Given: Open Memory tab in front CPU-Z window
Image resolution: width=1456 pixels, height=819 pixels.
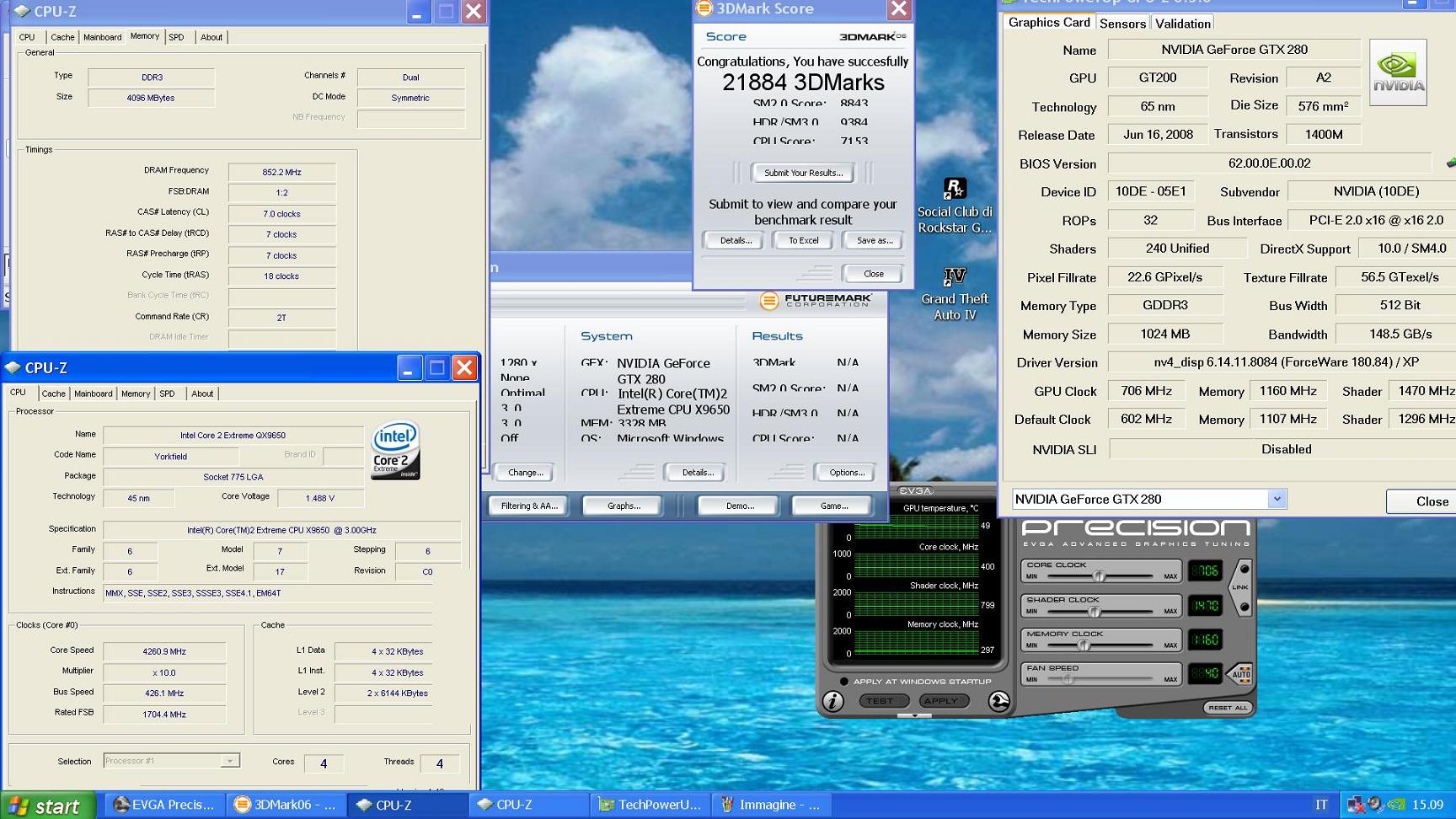Looking at the screenshot, I should pyautogui.click(x=135, y=393).
